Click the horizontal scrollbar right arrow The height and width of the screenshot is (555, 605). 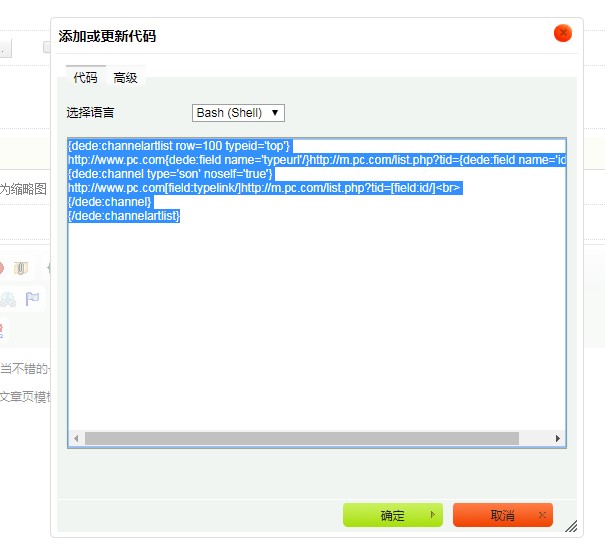pyautogui.click(x=558, y=438)
